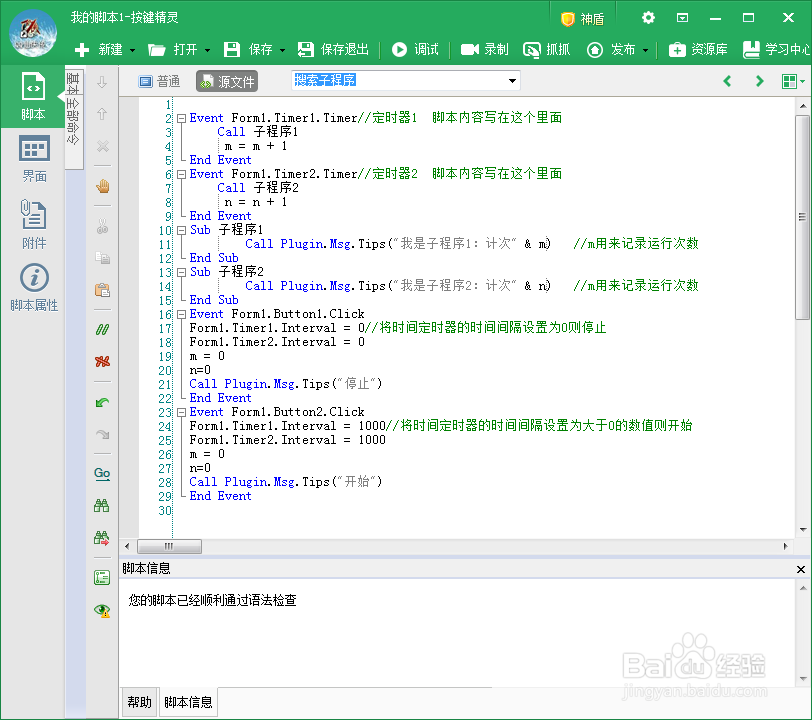Click the move-up arrow icon

(x=102, y=113)
